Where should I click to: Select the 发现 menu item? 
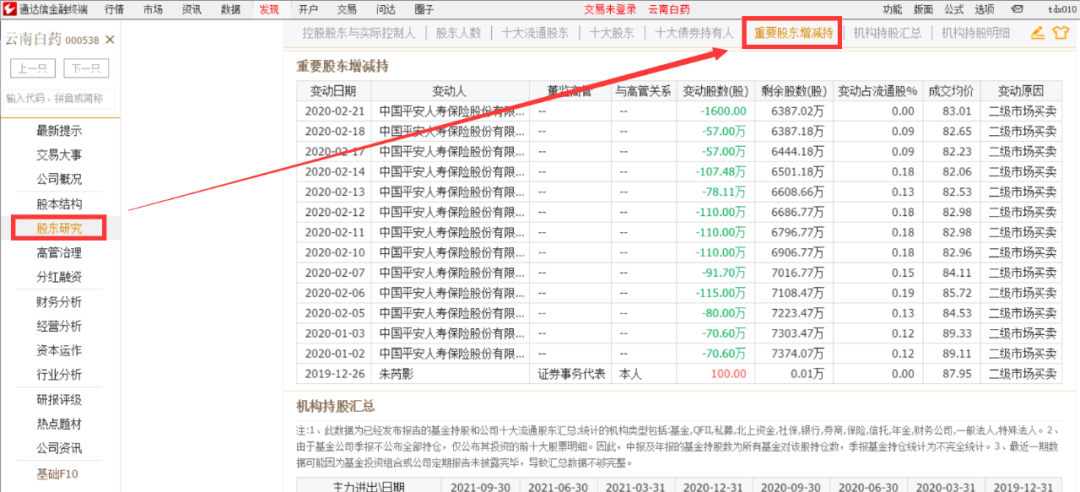click(269, 9)
